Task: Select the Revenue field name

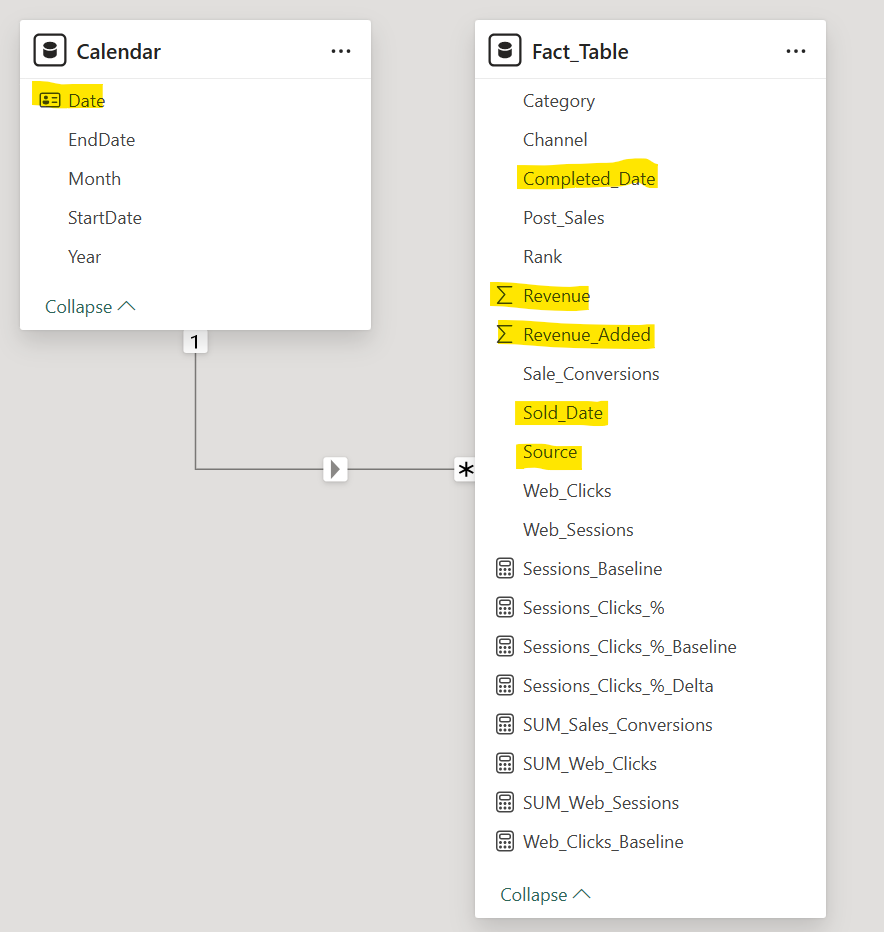Action: tap(556, 295)
